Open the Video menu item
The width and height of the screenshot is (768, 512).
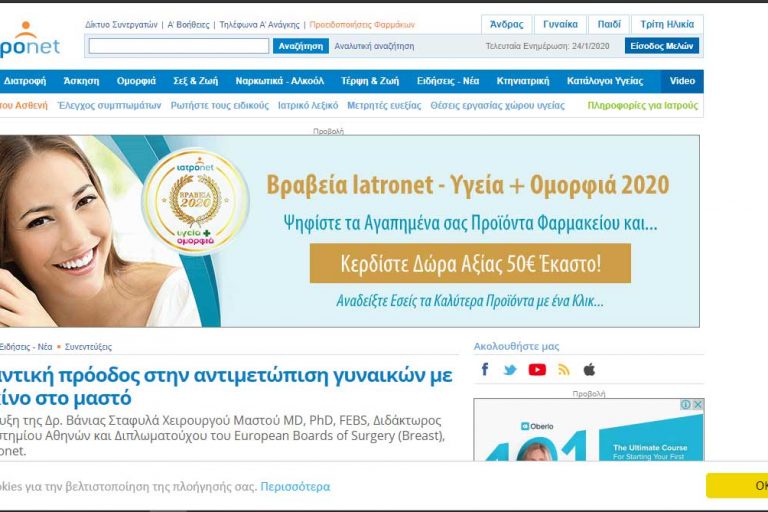point(682,81)
